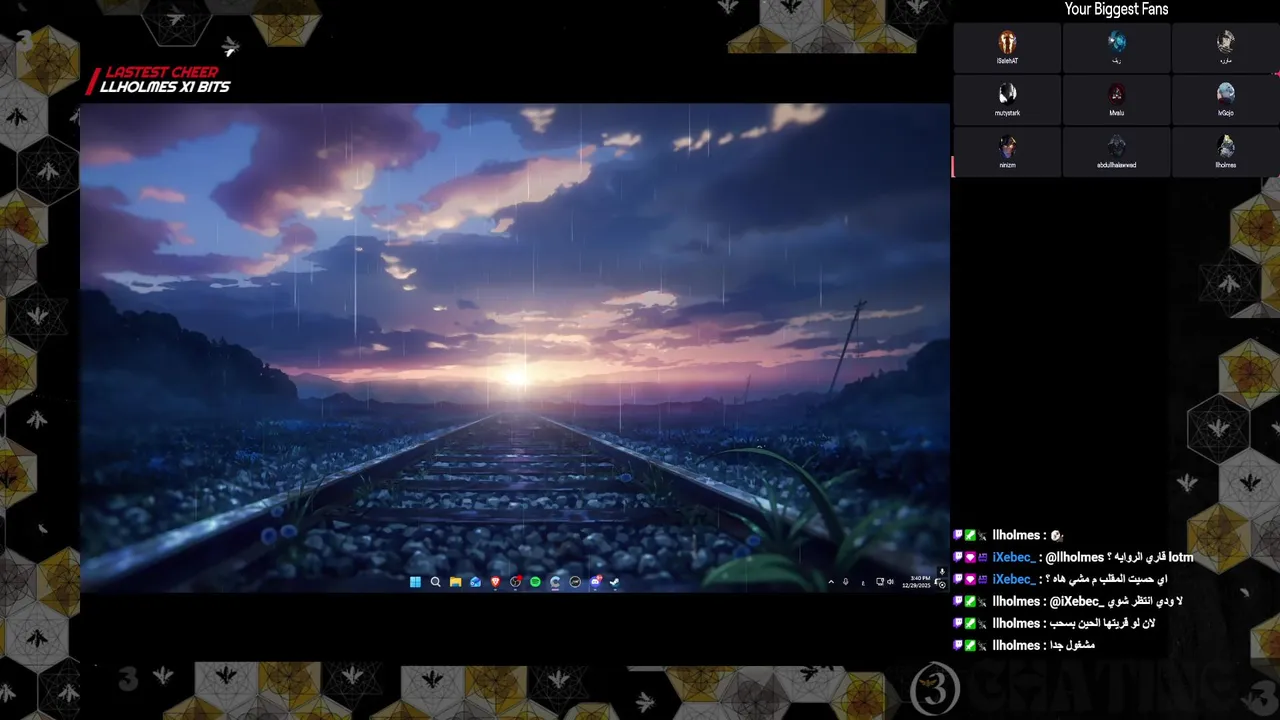Open the Mail app on taskbar
This screenshot has height=720, width=1280.
click(x=475, y=582)
